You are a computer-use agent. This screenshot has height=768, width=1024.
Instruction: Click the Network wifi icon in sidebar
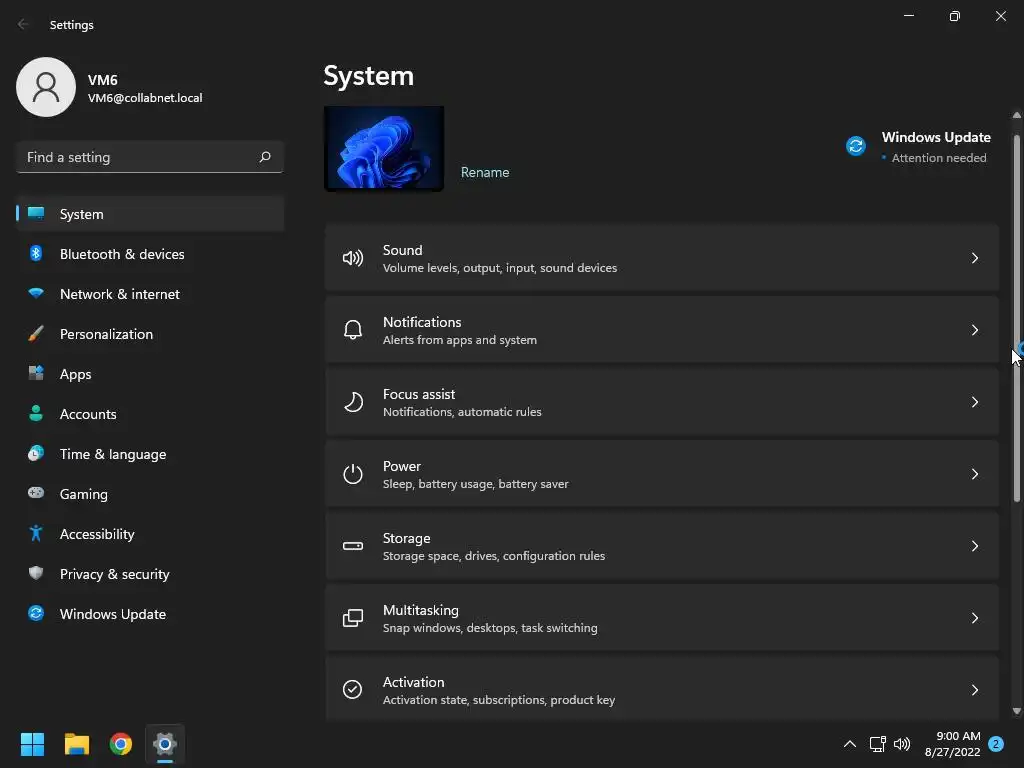(x=36, y=293)
